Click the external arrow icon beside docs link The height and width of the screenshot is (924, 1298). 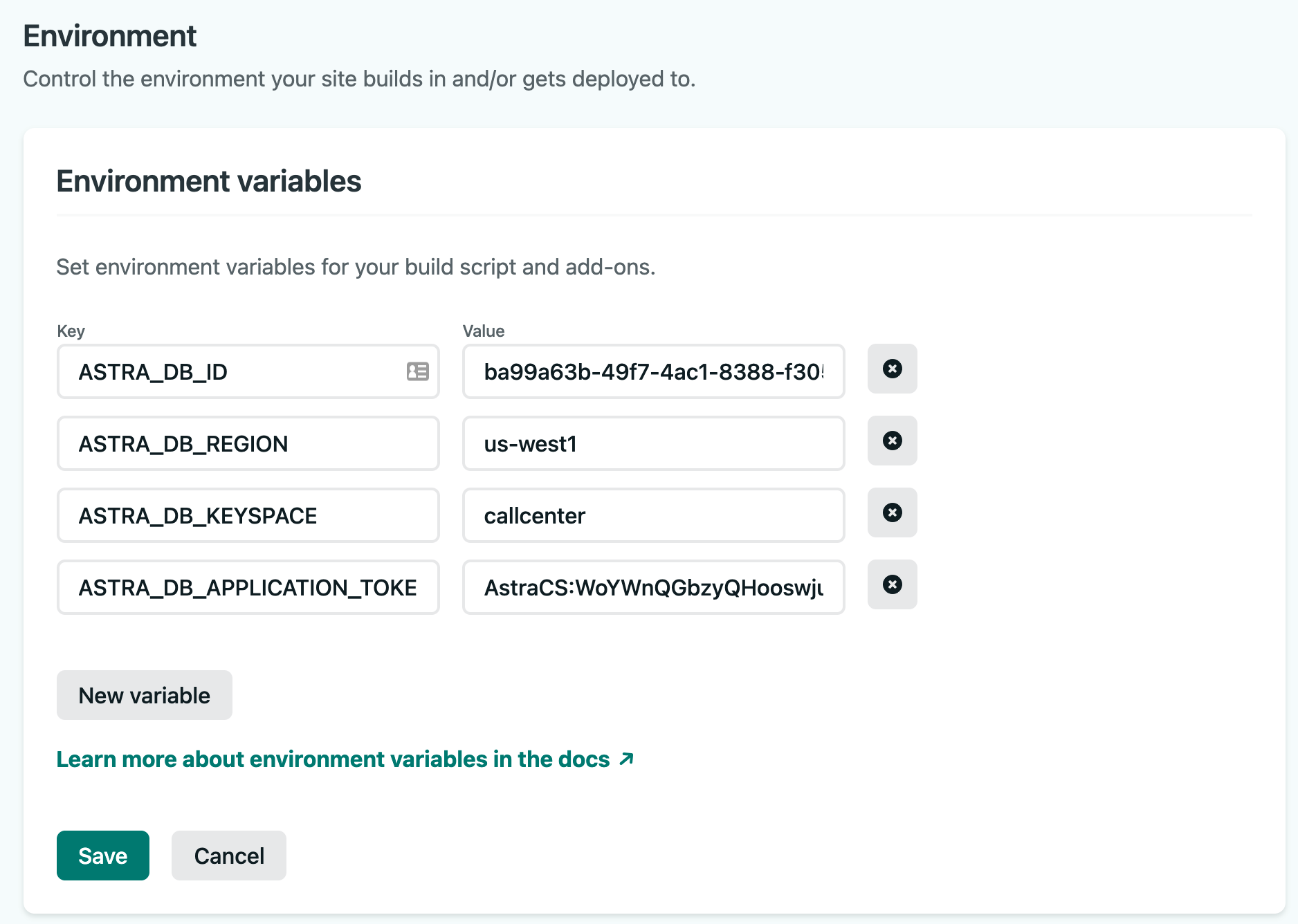626,759
